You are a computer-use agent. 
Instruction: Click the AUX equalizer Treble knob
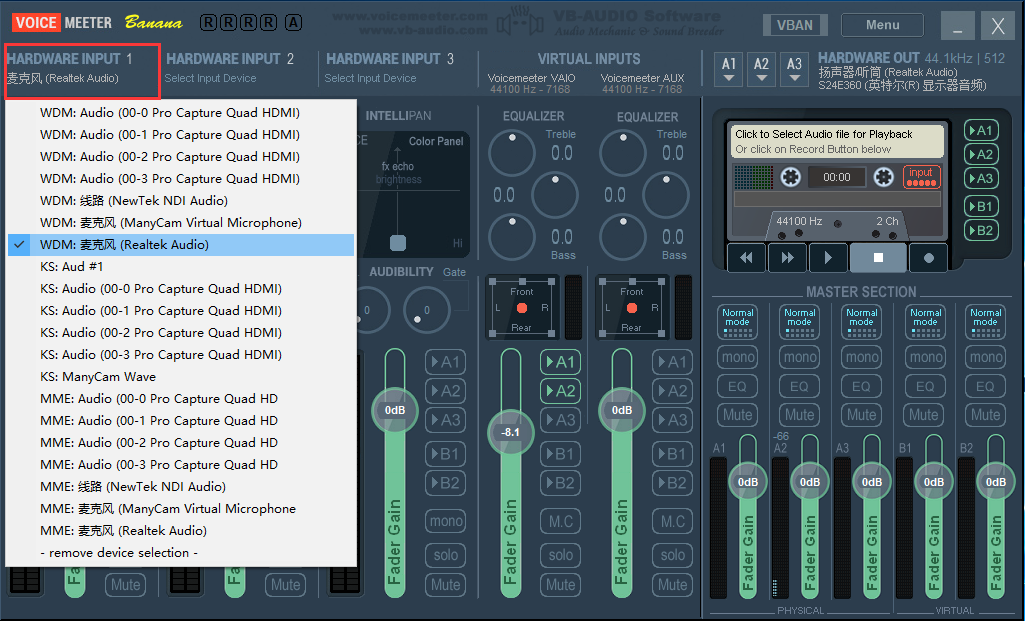click(x=623, y=153)
